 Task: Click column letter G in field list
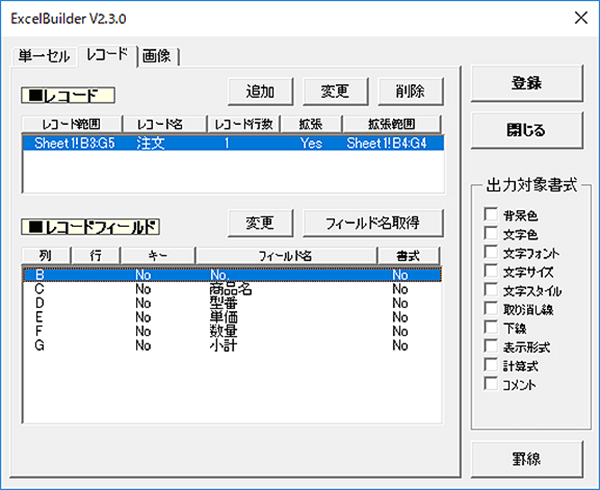tap(39, 346)
